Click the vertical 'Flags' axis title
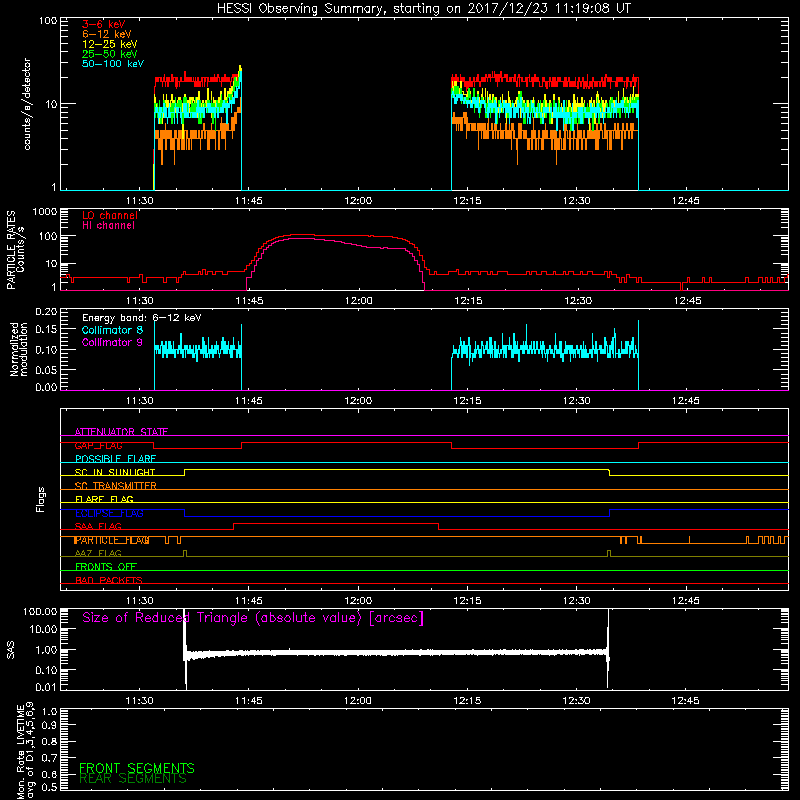Image resolution: width=800 pixels, height=800 pixels. click(41, 499)
